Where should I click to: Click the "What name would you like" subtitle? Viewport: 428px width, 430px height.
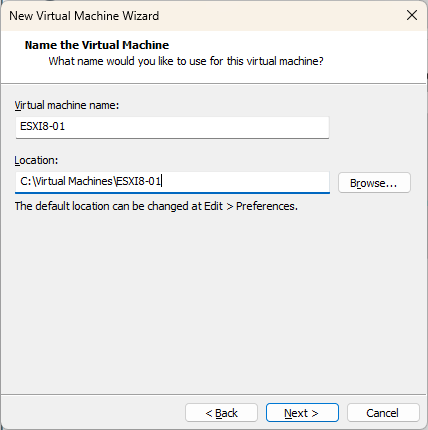tap(186, 61)
